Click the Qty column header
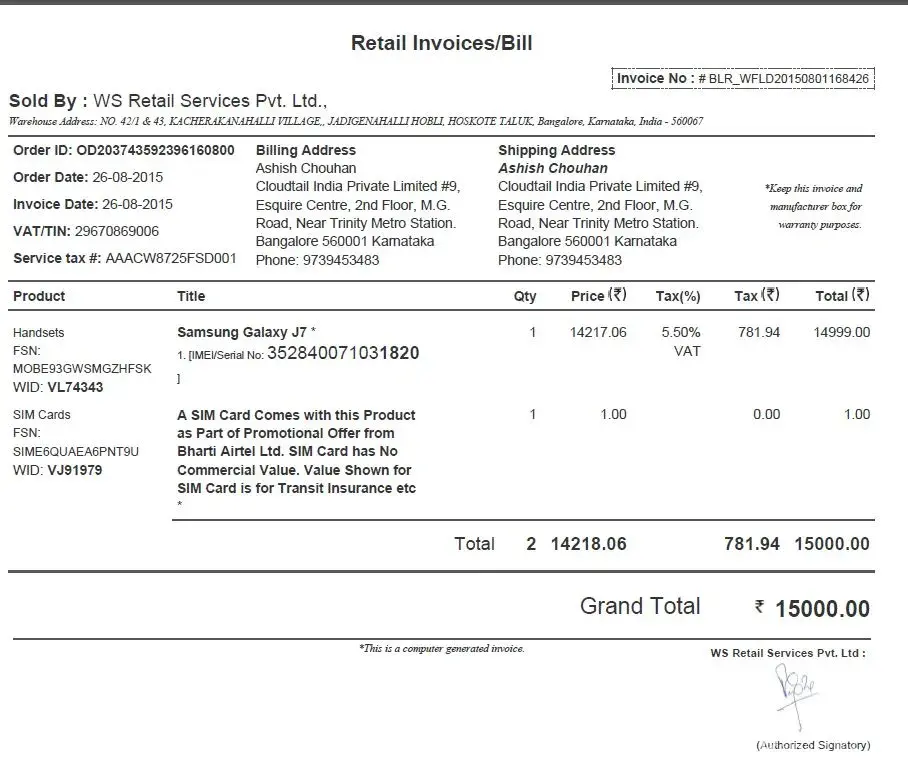 click(525, 296)
